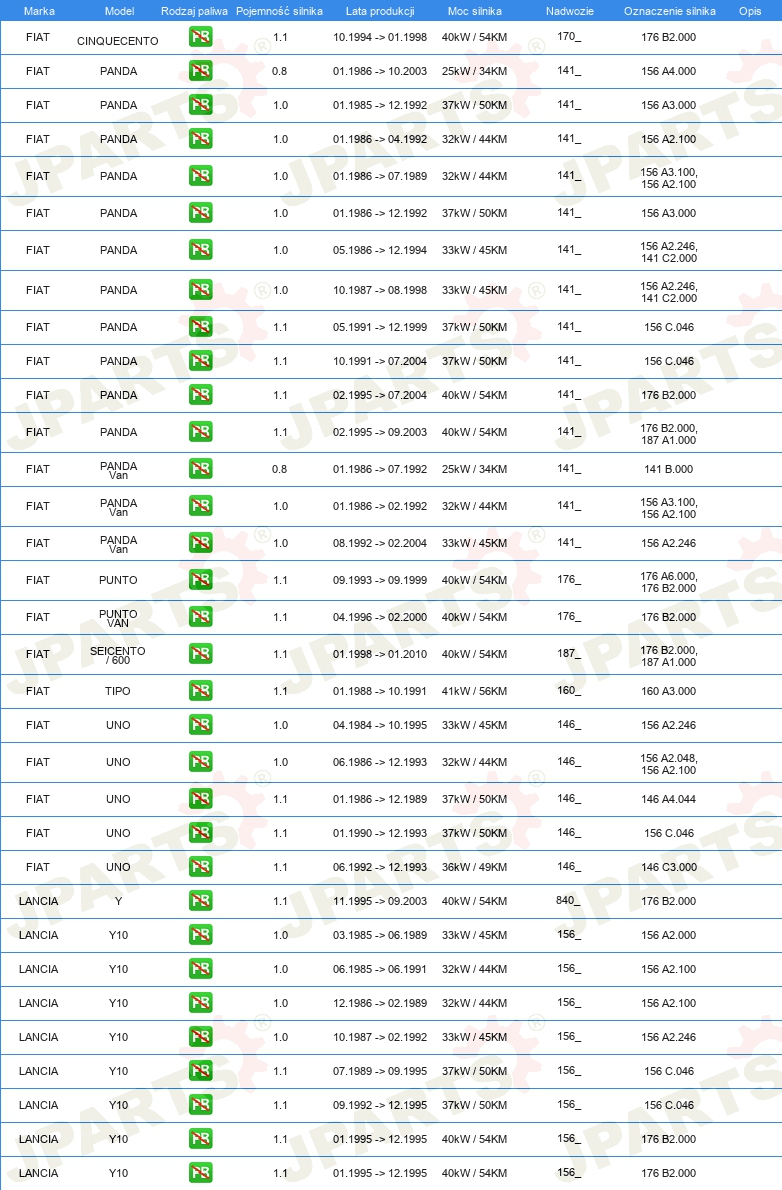Click the fuel icon for PANDA 01.1985 -> 12.1992
The width and height of the screenshot is (782, 1190).
click(200, 105)
